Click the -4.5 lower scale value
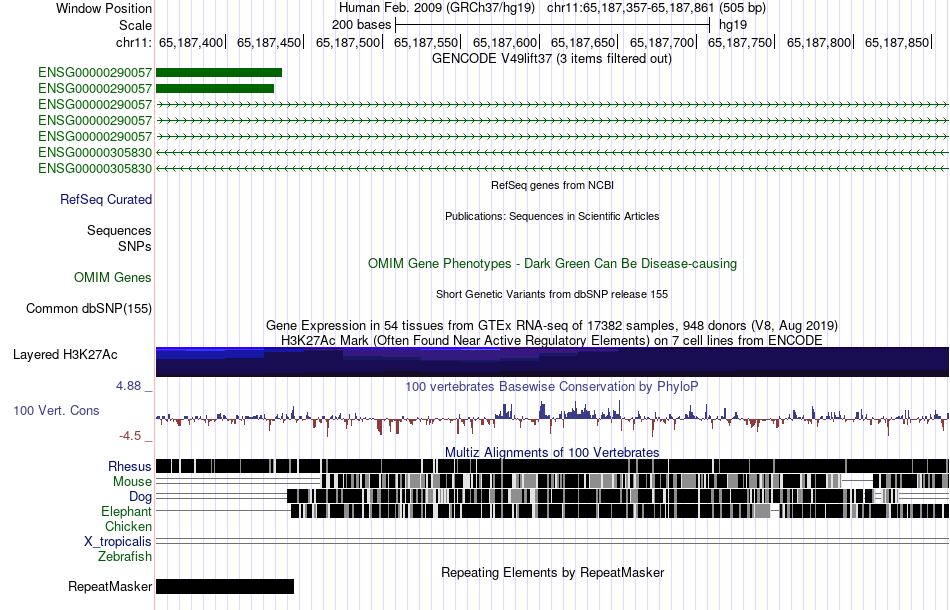 pos(130,436)
